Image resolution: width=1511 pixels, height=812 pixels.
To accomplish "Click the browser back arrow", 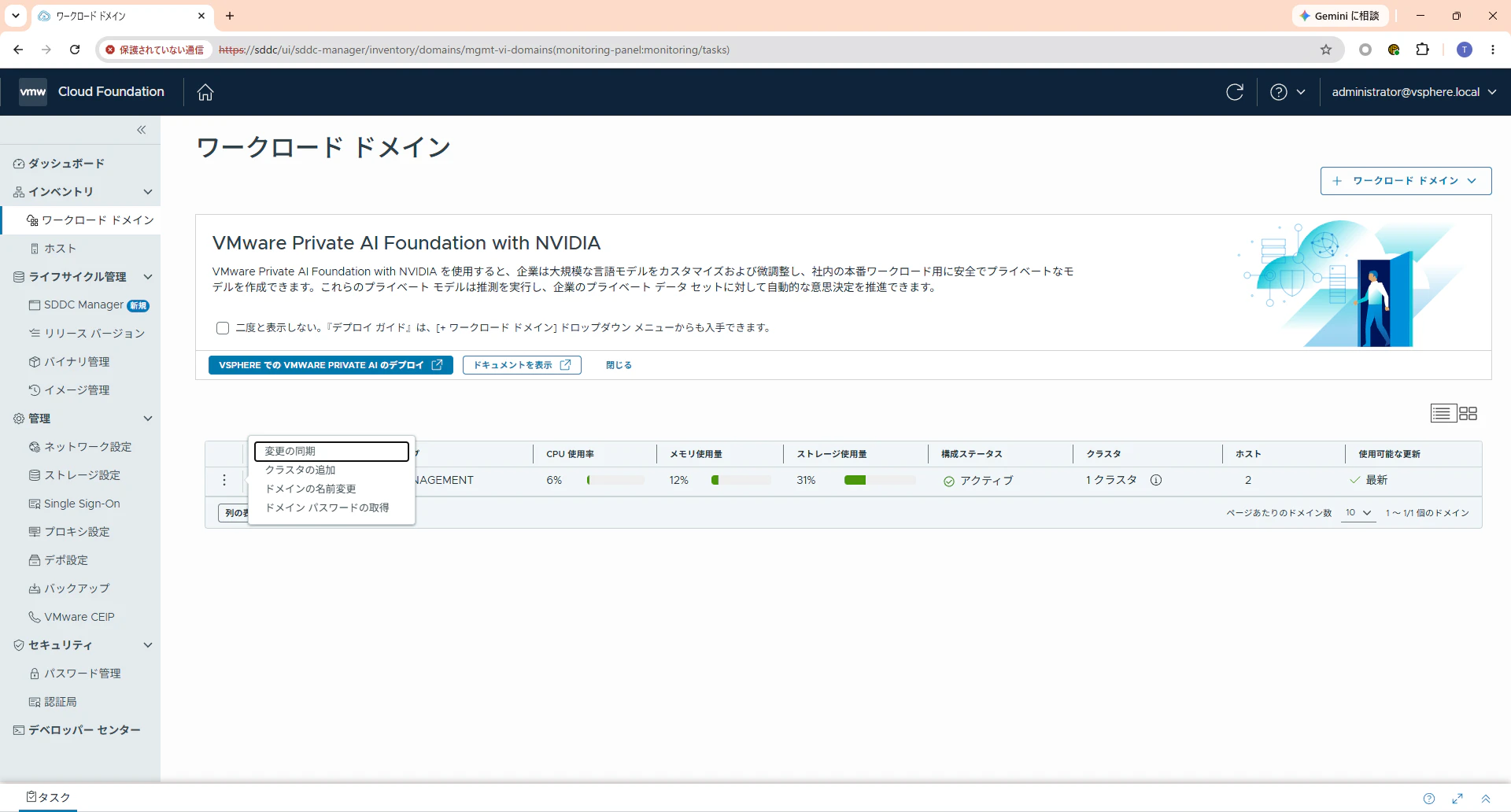I will [x=18, y=50].
